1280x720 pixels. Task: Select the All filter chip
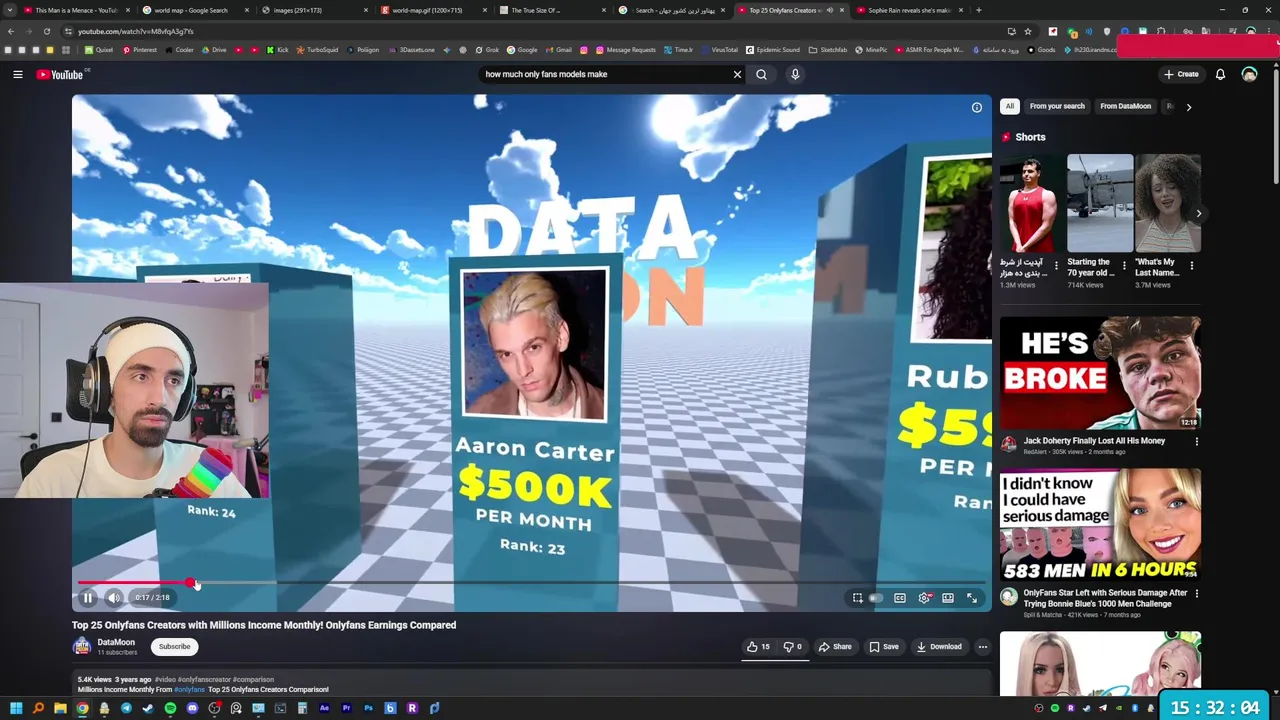1010,106
